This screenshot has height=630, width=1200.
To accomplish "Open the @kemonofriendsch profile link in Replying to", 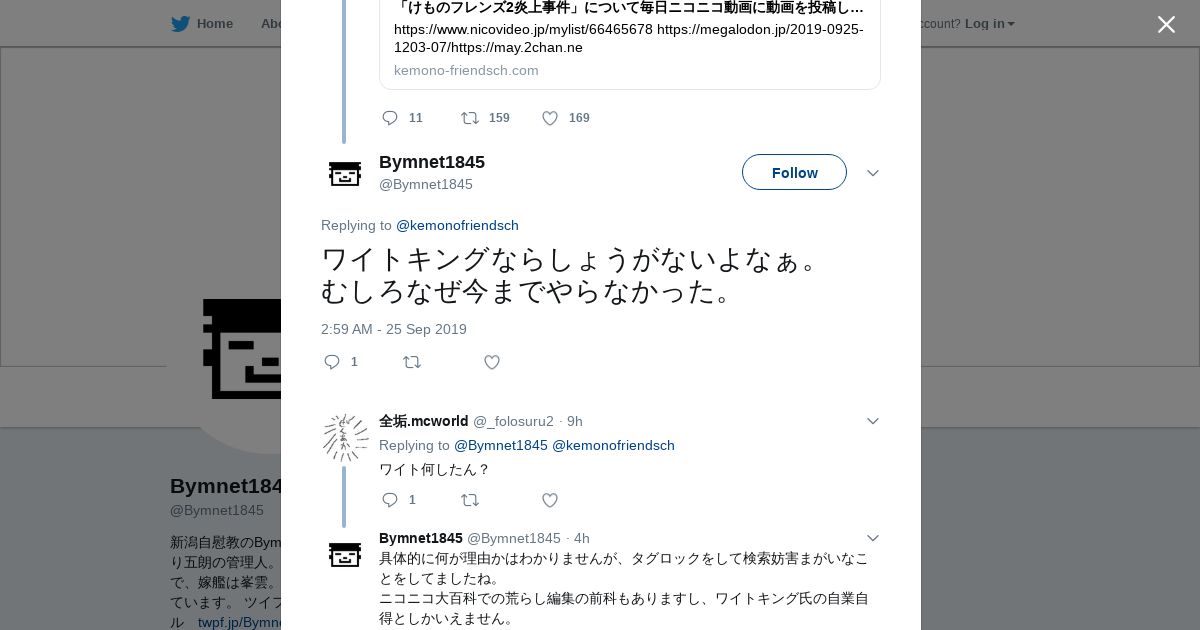I will pyautogui.click(x=457, y=225).
